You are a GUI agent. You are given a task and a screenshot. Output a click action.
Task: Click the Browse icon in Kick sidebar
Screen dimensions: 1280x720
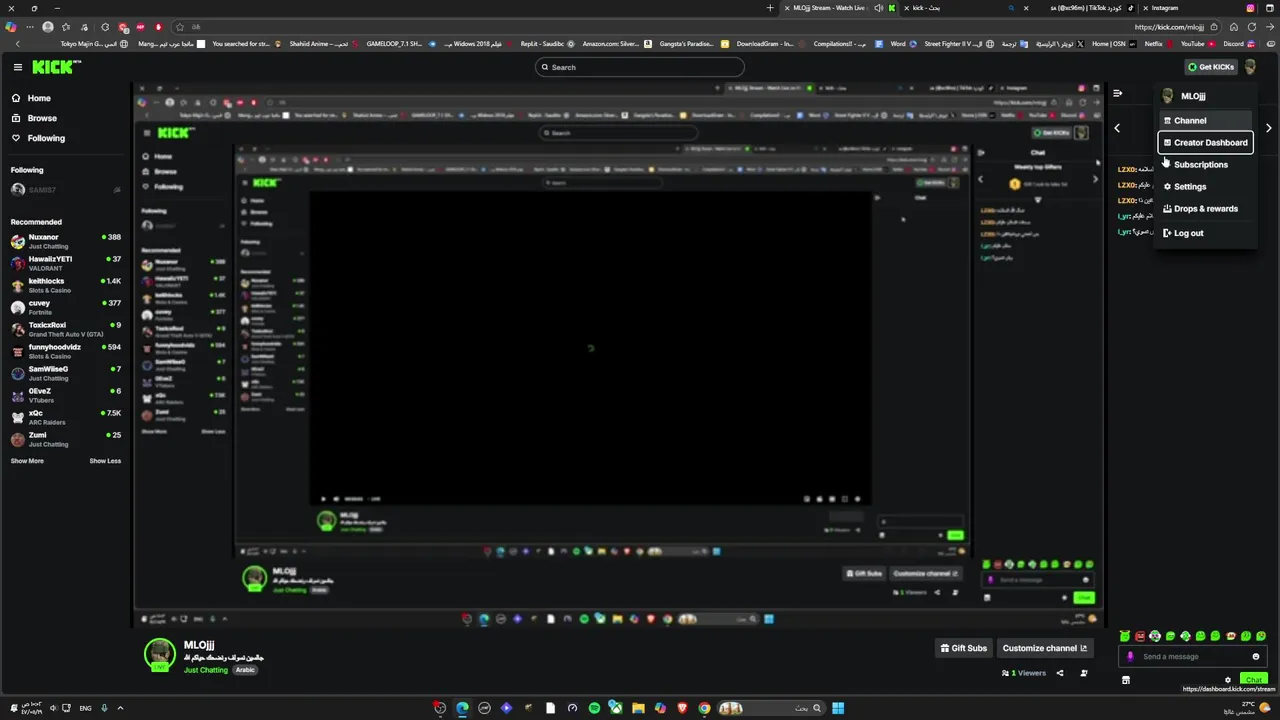point(16,118)
